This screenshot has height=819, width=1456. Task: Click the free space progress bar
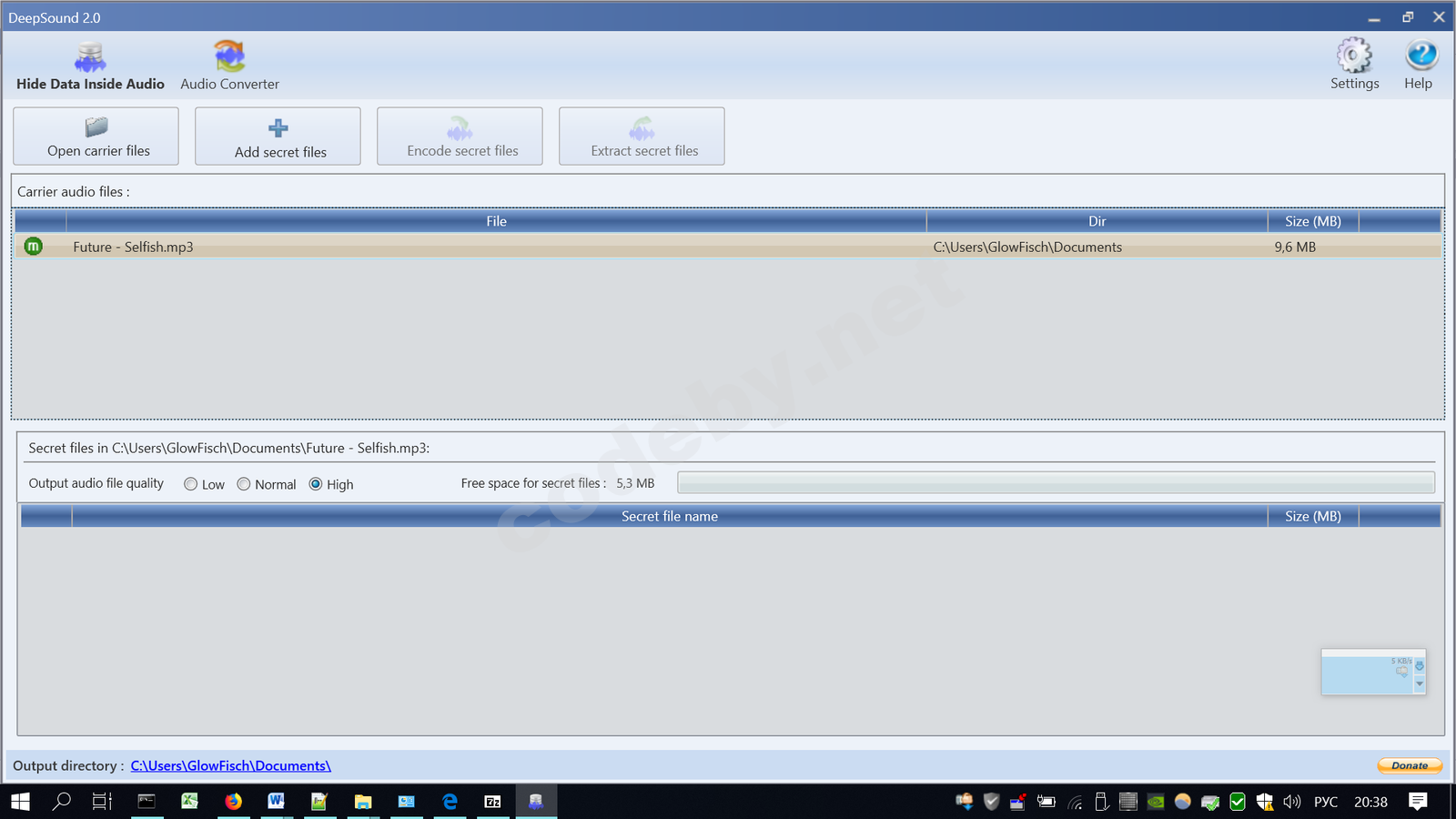(1056, 483)
